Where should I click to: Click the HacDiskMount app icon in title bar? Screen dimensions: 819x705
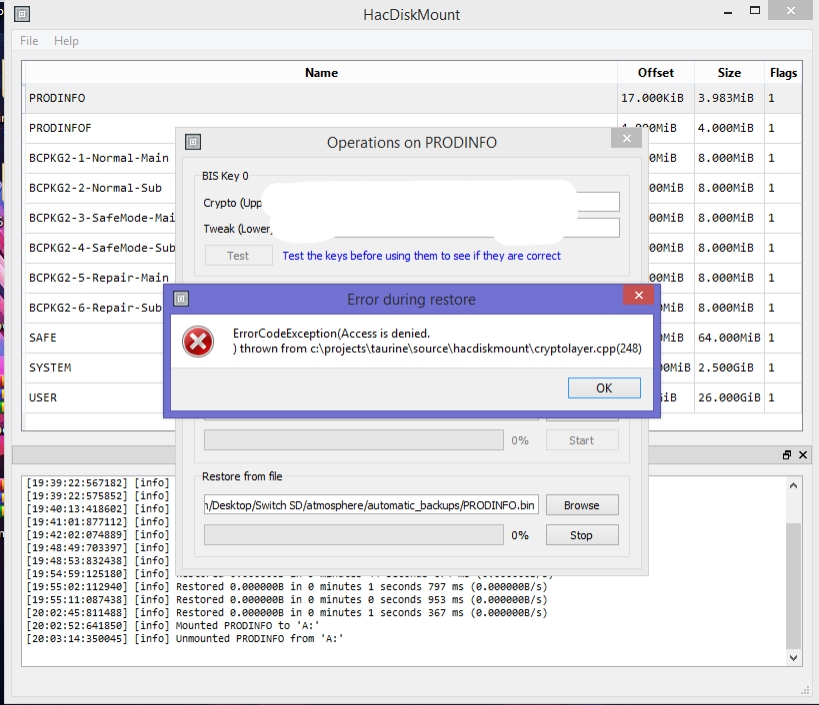click(x=21, y=14)
